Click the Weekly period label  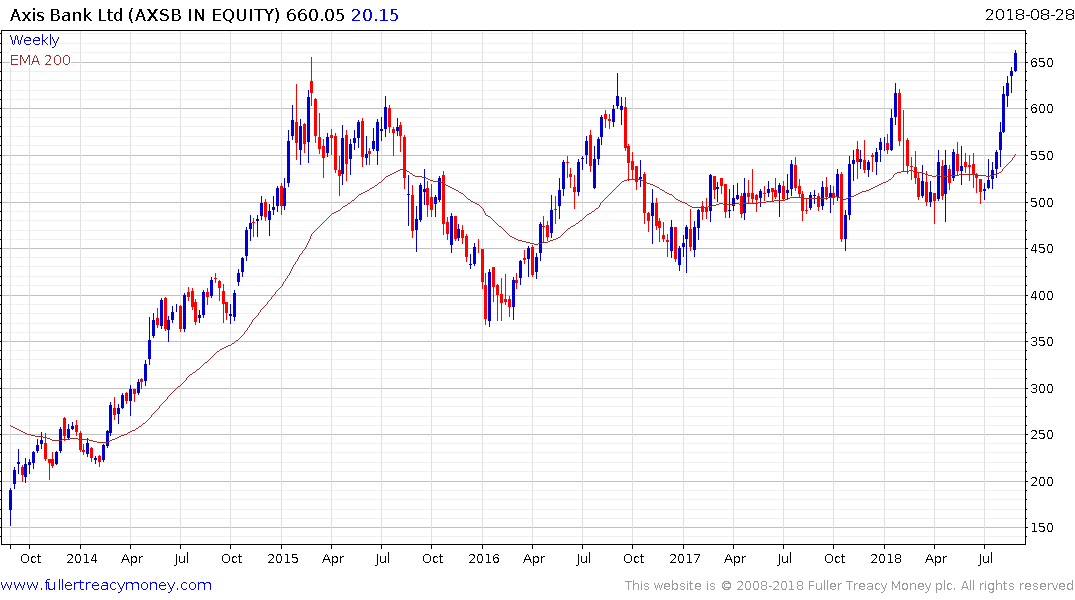(34, 40)
